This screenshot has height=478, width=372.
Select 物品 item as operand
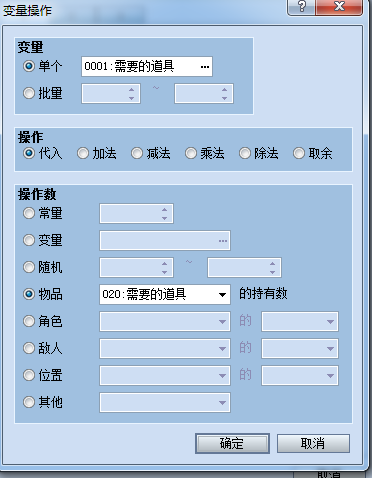click(x=29, y=294)
